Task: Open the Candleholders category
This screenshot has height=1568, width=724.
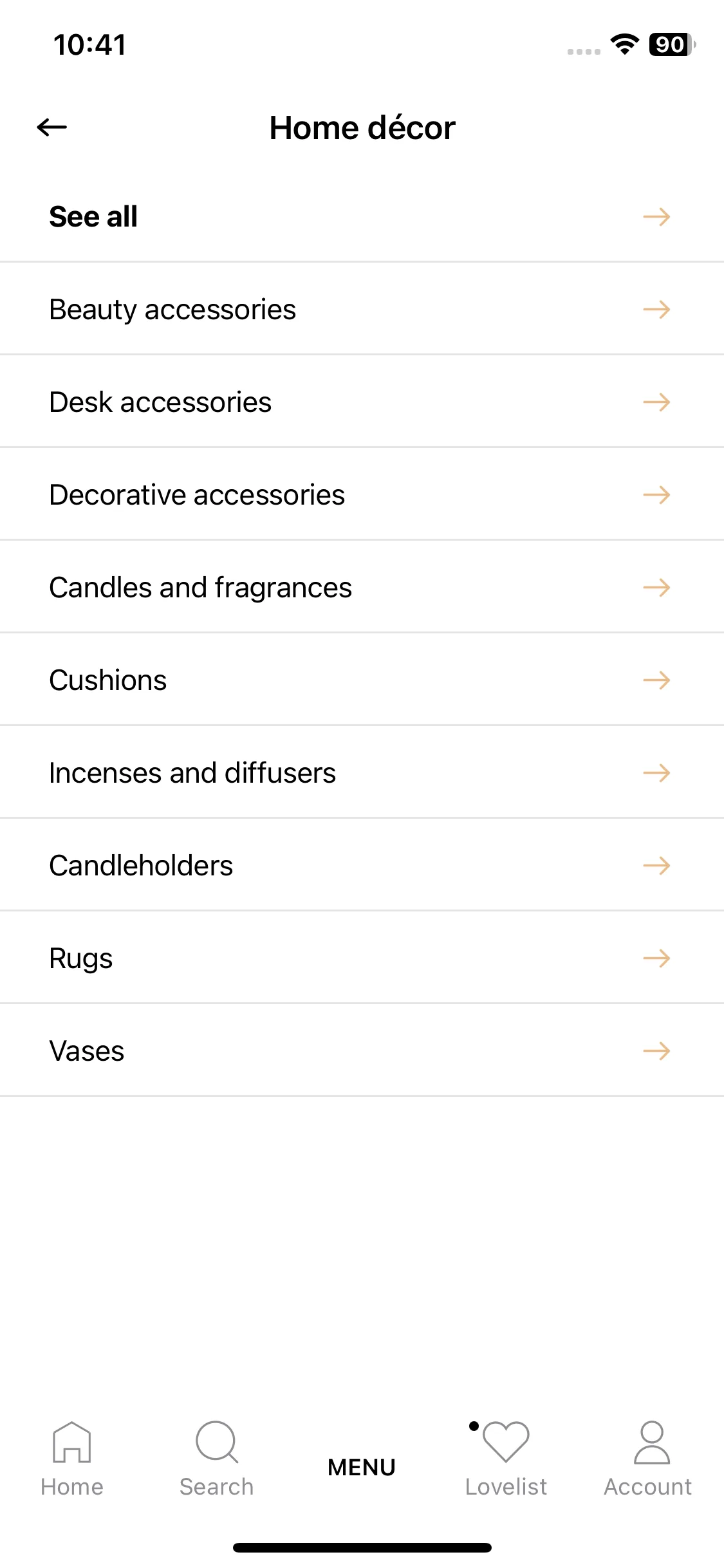Action: 362,865
